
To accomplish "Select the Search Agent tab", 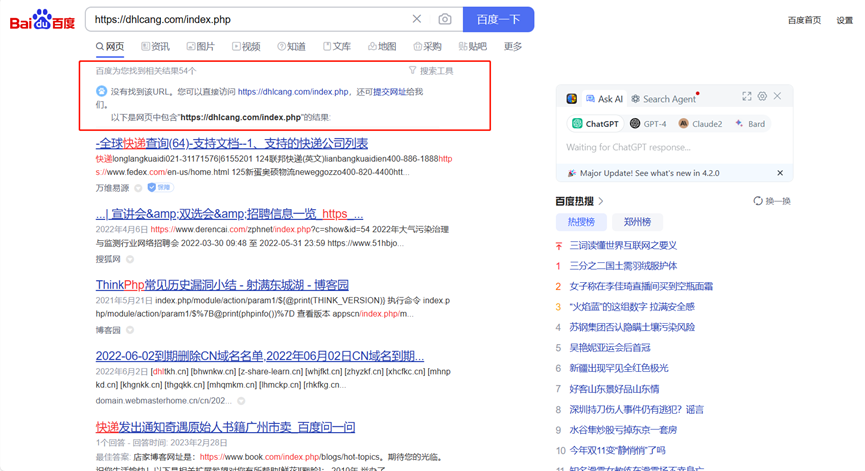I will (x=663, y=99).
